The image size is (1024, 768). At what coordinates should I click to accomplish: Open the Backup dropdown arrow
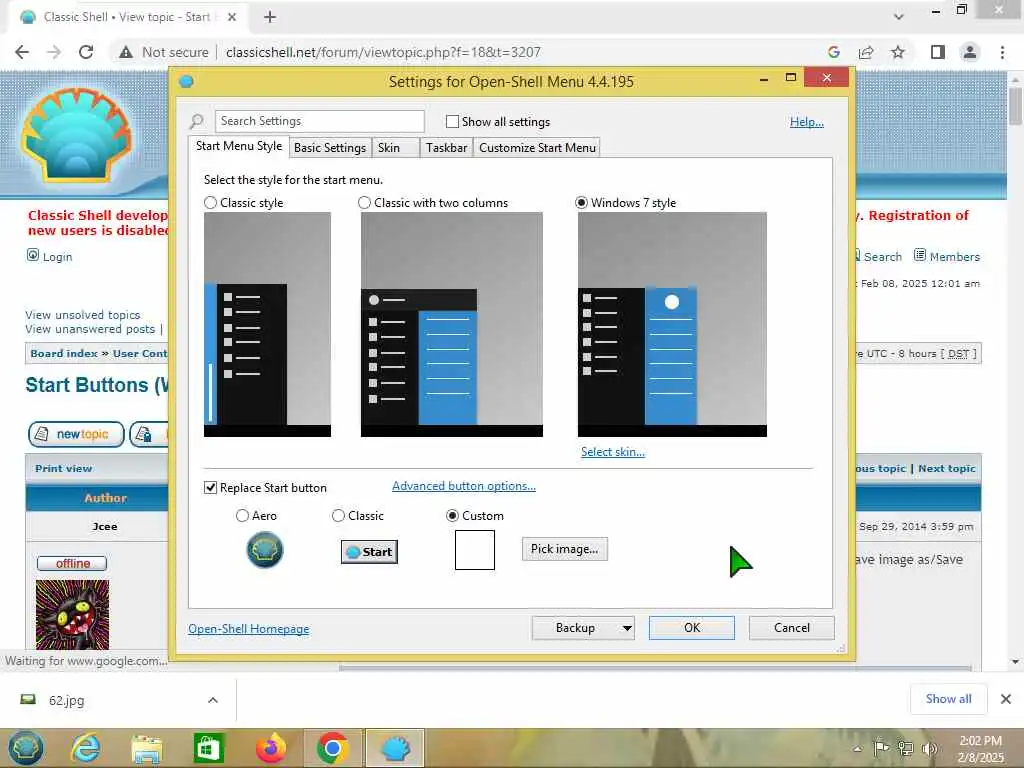tap(626, 628)
